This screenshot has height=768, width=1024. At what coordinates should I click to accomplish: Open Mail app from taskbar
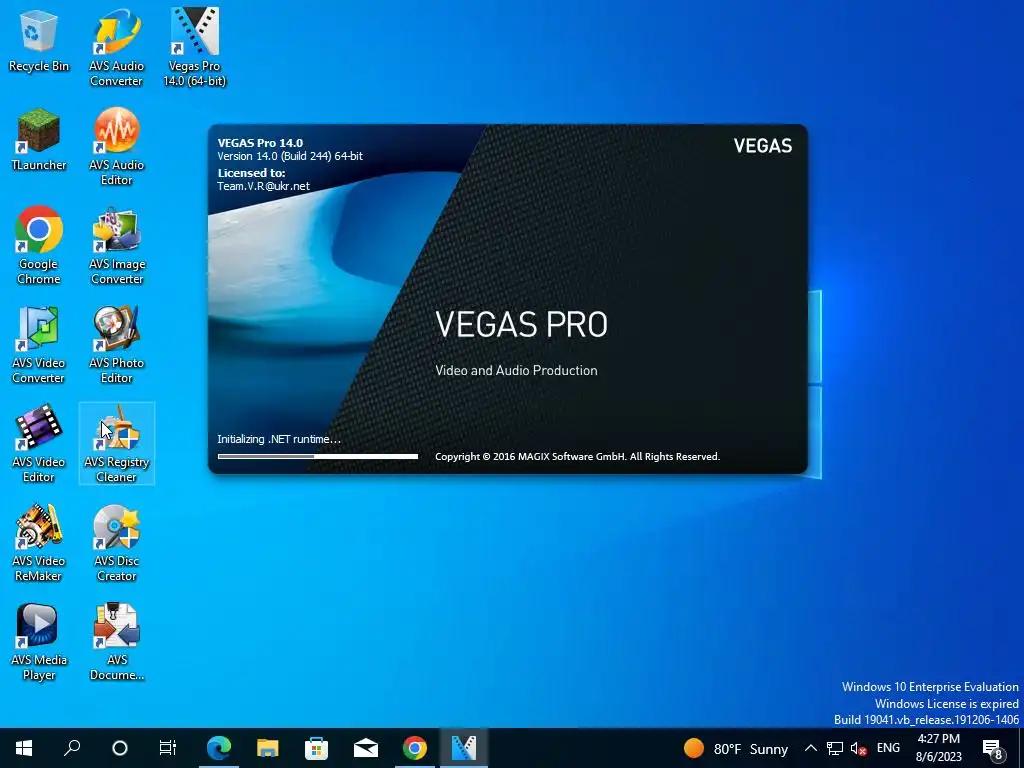[366, 748]
